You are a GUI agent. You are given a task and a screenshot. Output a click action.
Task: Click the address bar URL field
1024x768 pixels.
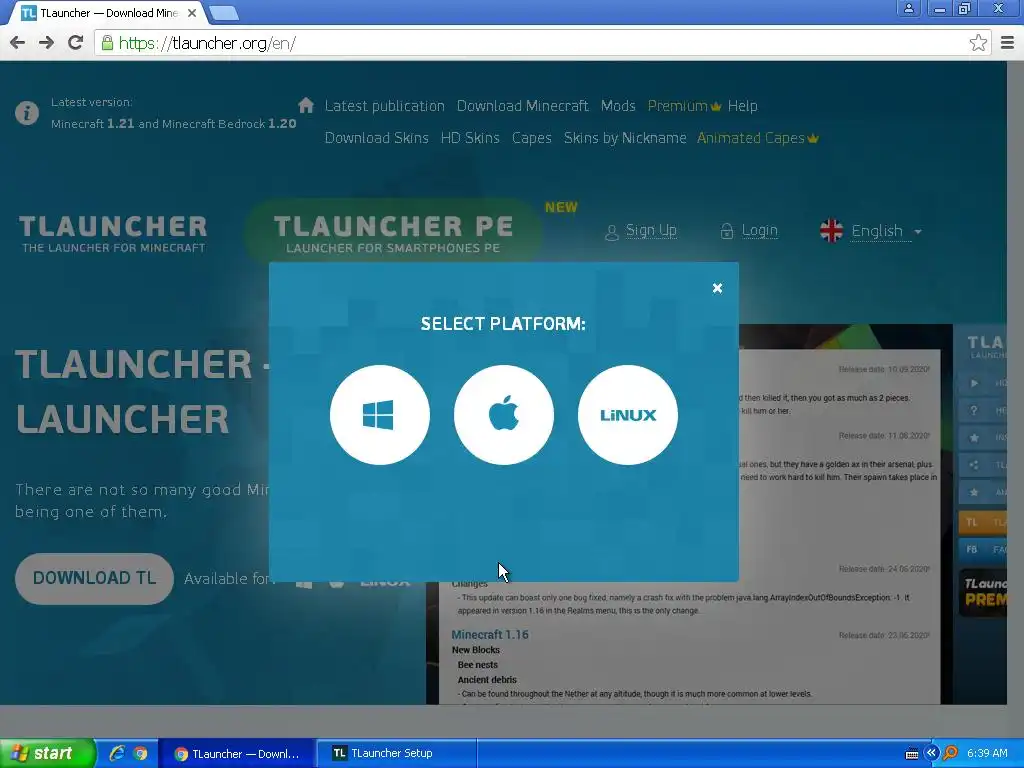pos(542,43)
